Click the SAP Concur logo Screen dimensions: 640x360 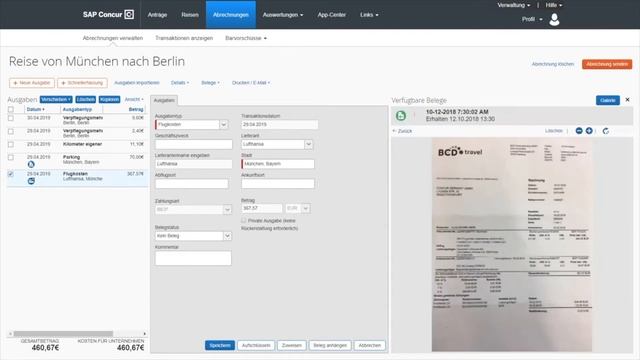click(x=108, y=15)
